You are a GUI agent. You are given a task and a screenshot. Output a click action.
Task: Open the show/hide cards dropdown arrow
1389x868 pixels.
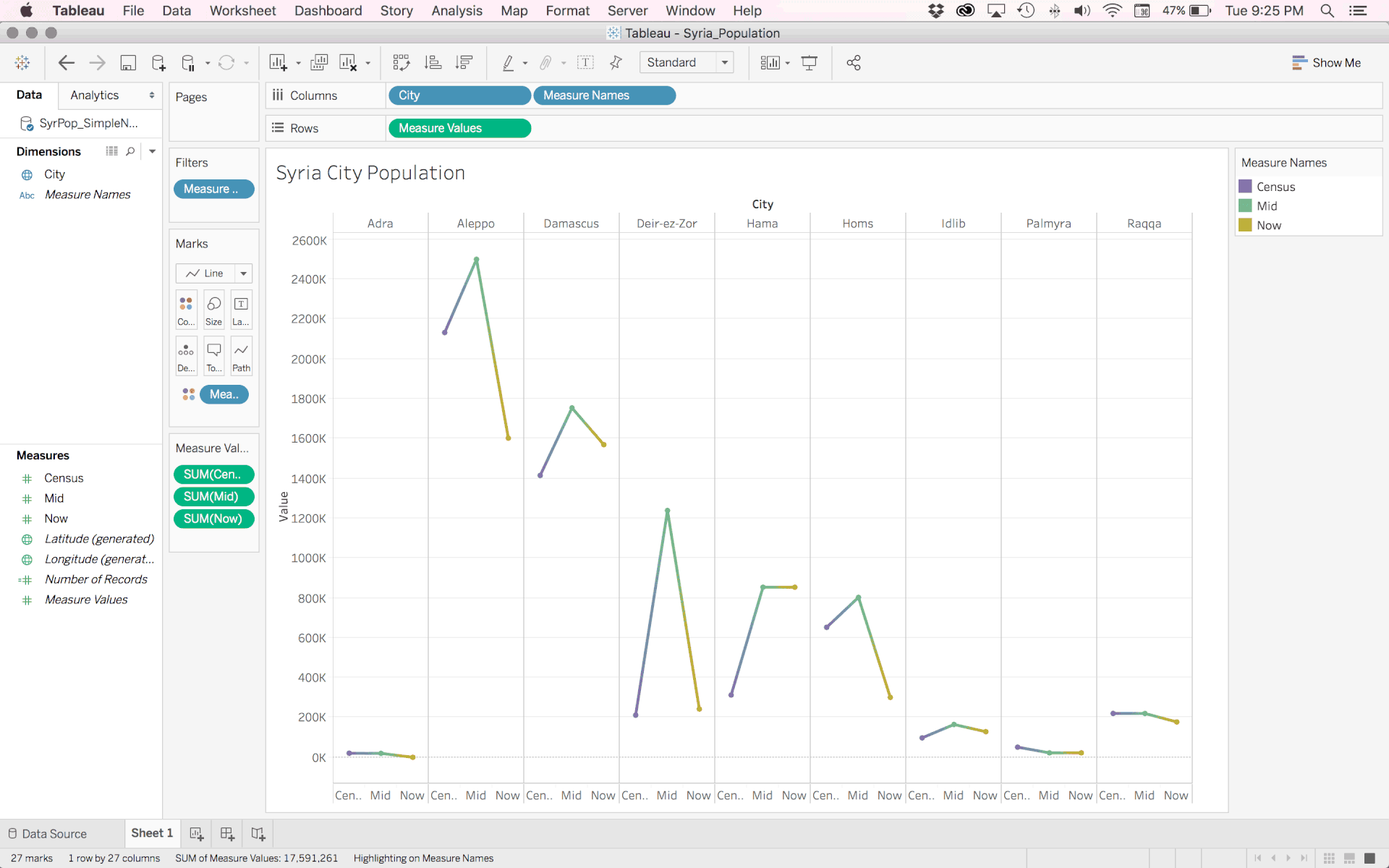788,64
